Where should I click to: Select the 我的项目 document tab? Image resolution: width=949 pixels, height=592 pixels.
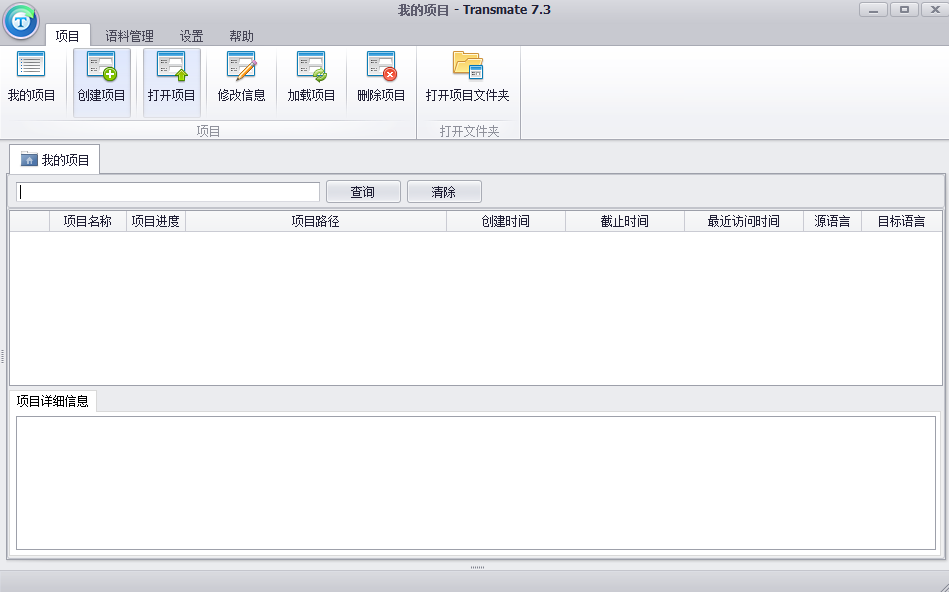pyautogui.click(x=56, y=160)
